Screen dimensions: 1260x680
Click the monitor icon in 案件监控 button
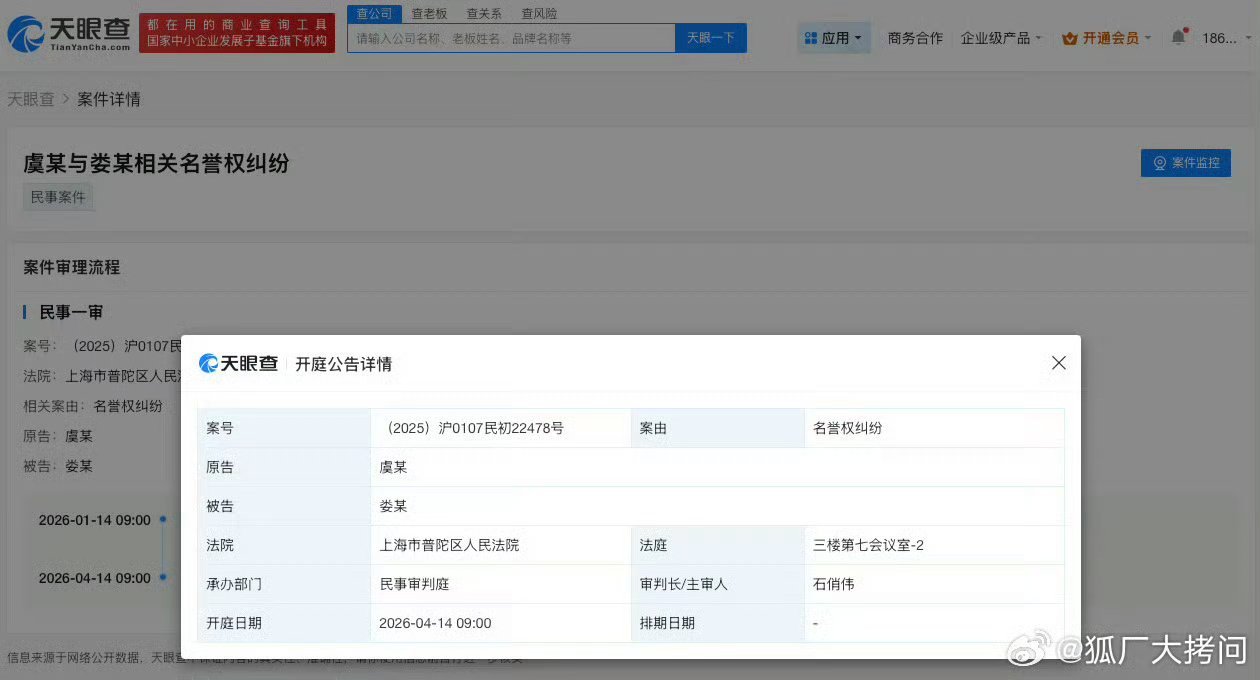tap(1159, 163)
